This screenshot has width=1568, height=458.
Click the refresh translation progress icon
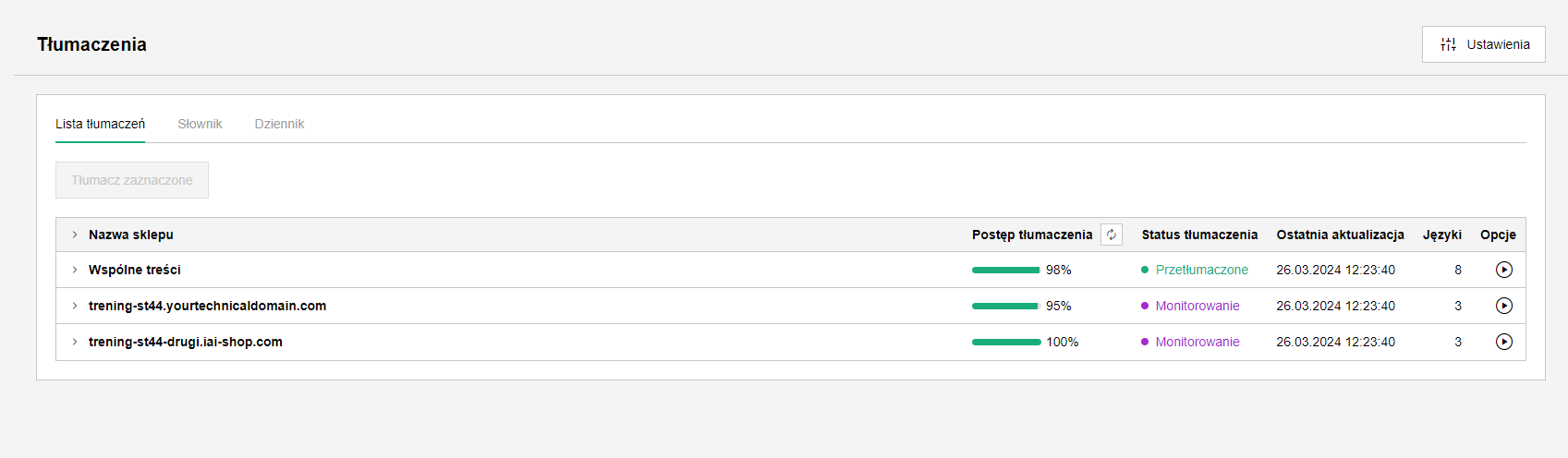pyautogui.click(x=1112, y=235)
